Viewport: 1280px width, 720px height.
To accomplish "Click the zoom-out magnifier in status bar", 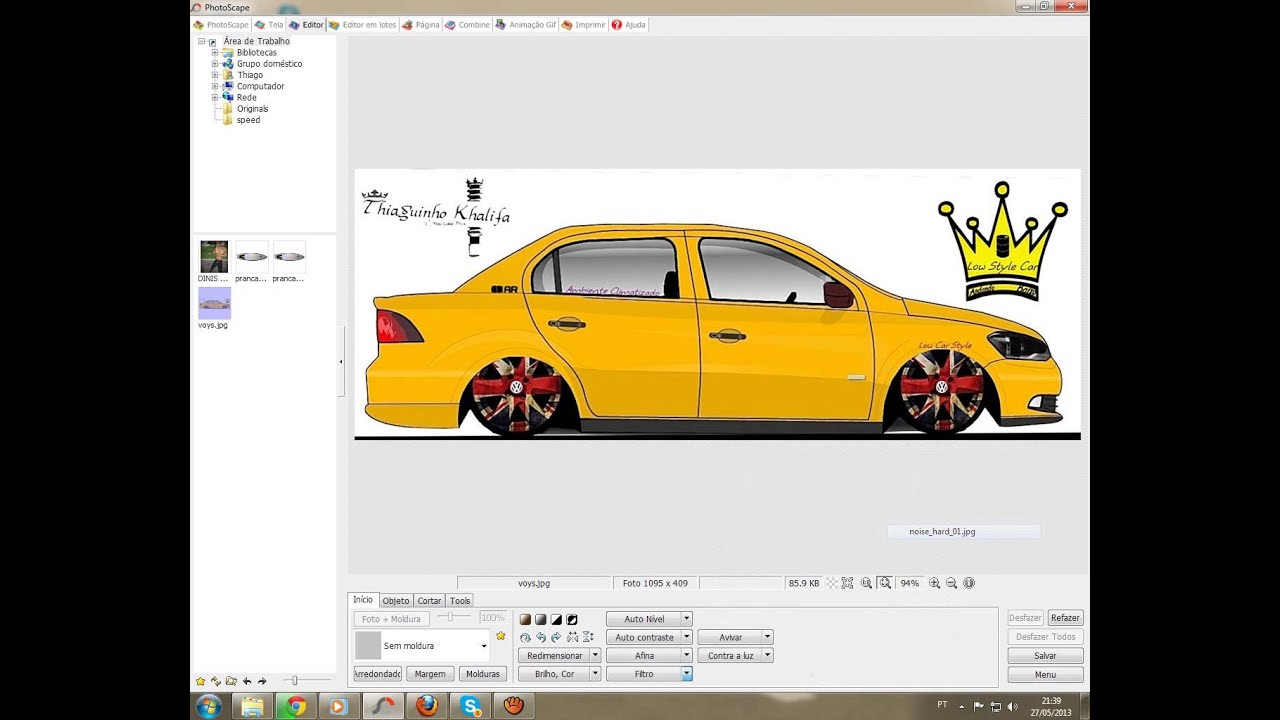I will 951,583.
